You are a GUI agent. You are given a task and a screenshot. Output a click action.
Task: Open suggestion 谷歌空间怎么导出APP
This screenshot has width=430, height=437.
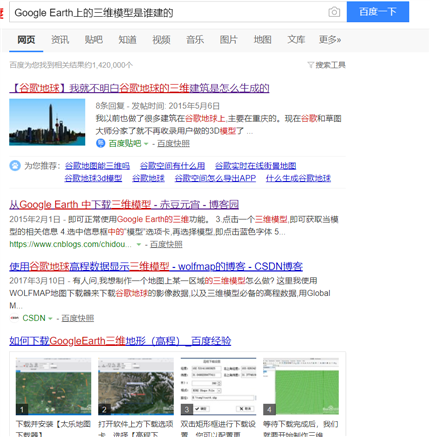point(215,178)
